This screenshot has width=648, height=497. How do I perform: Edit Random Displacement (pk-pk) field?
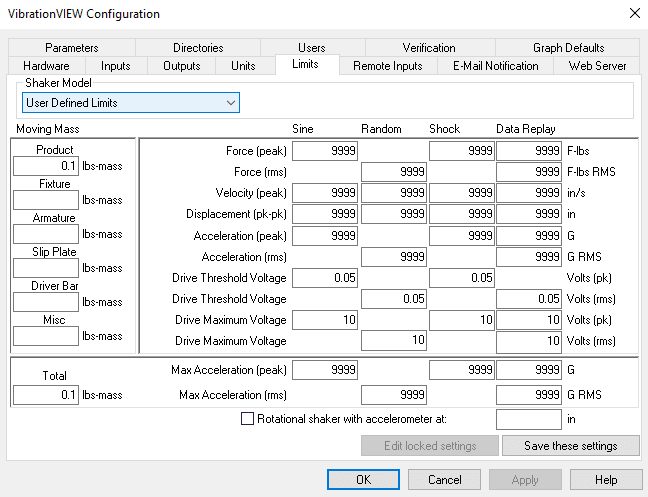[394, 214]
